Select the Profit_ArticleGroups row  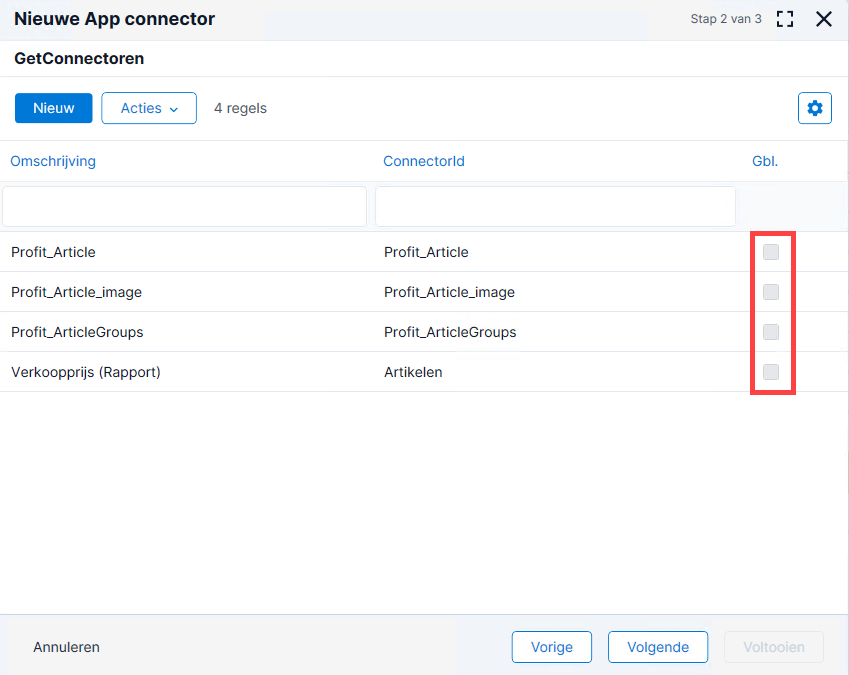point(424,332)
